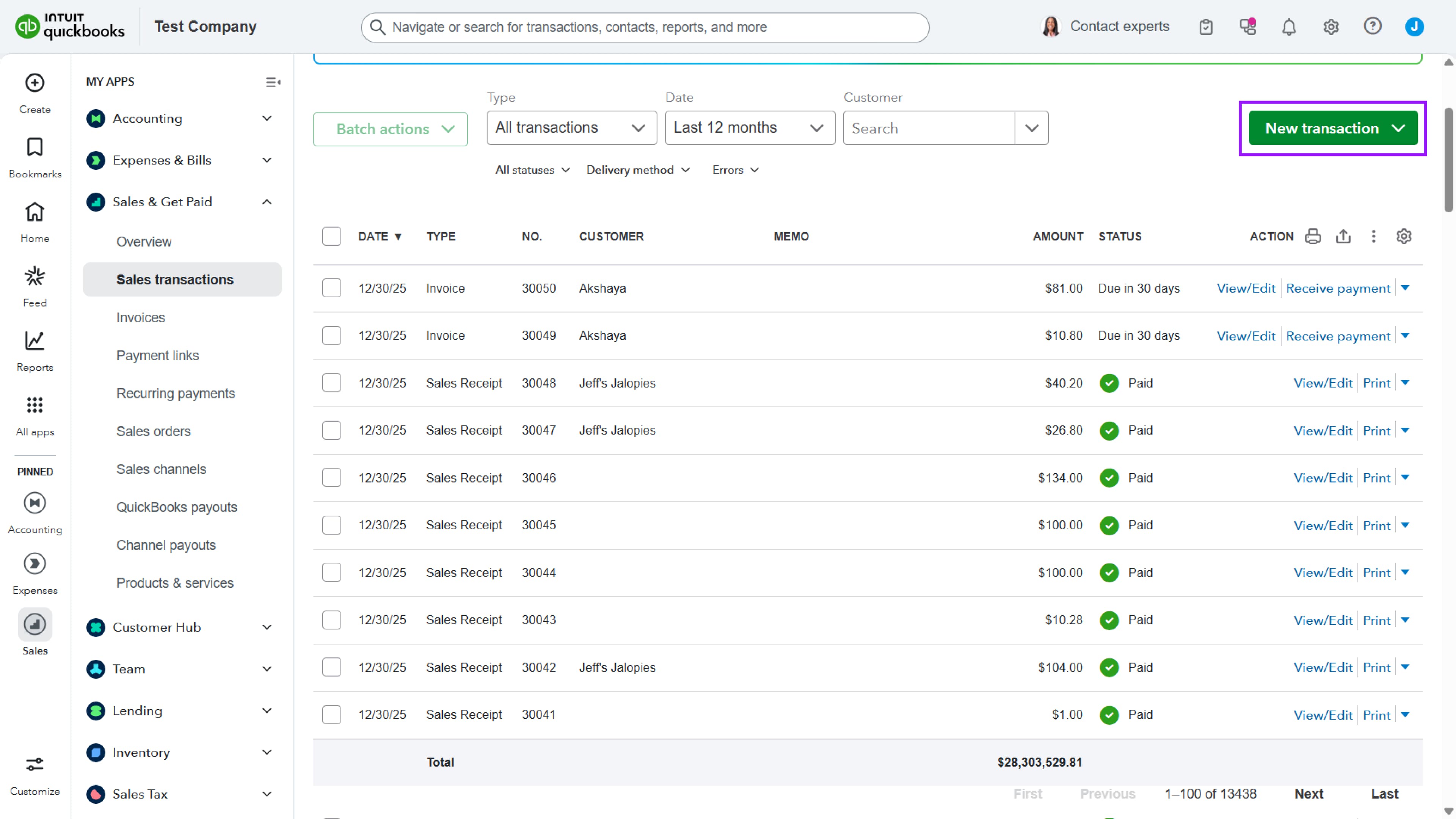Screen dimensions: 1456x819
Task: Click the New transaction button
Action: point(1323,128)
